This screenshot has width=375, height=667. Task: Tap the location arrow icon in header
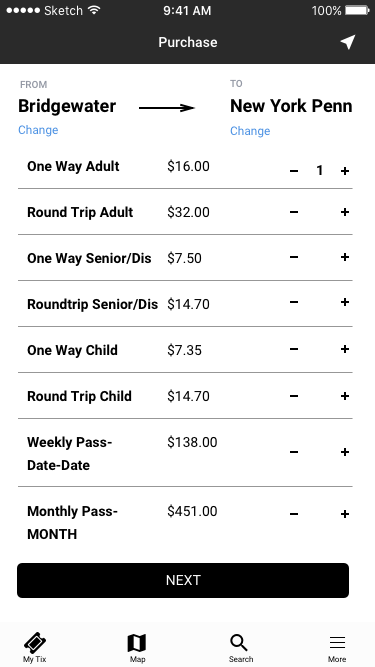coord(347,42)
